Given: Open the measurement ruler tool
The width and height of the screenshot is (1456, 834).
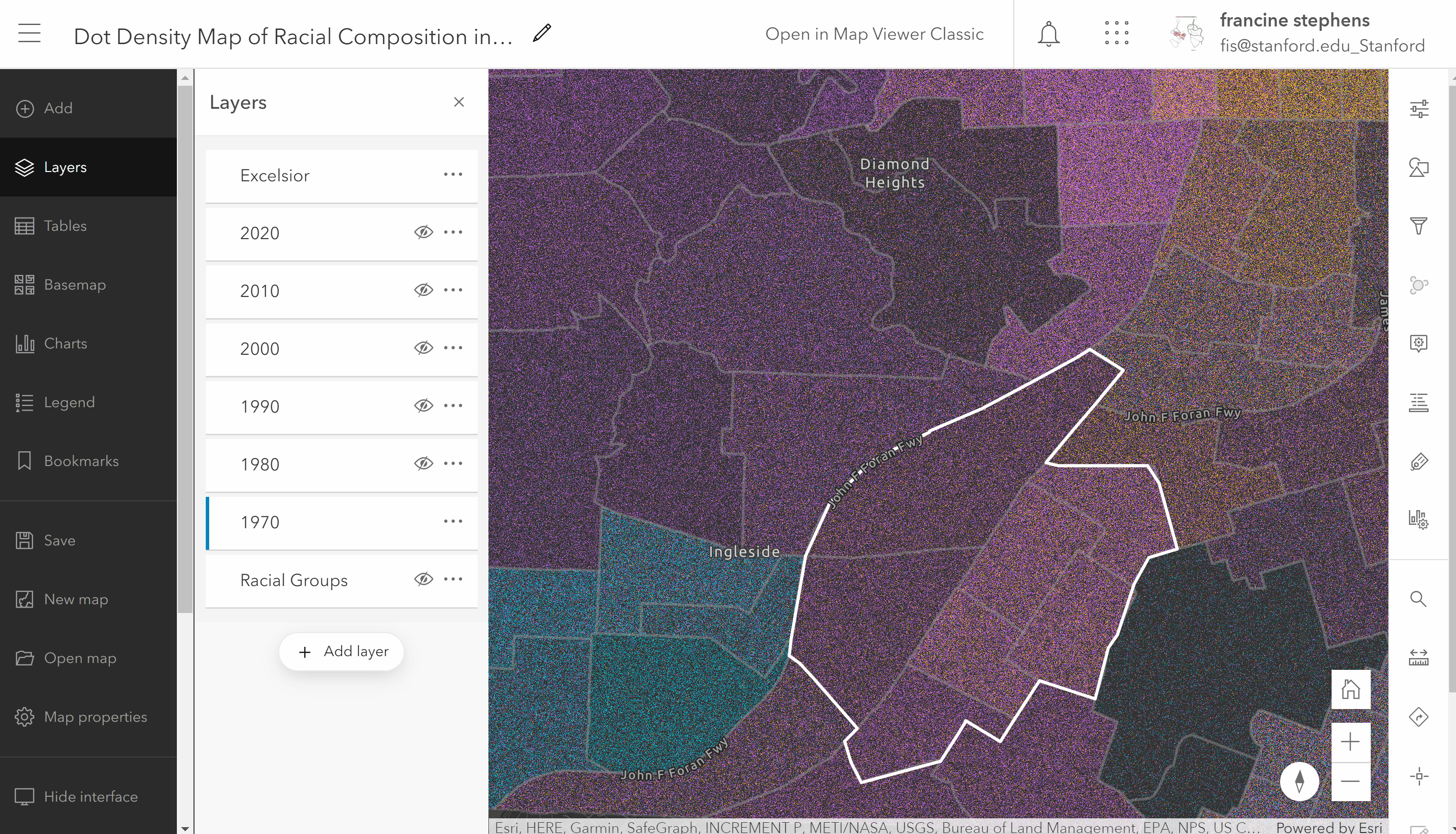Looking at the screenshot, I should (x=1418, y=658).
